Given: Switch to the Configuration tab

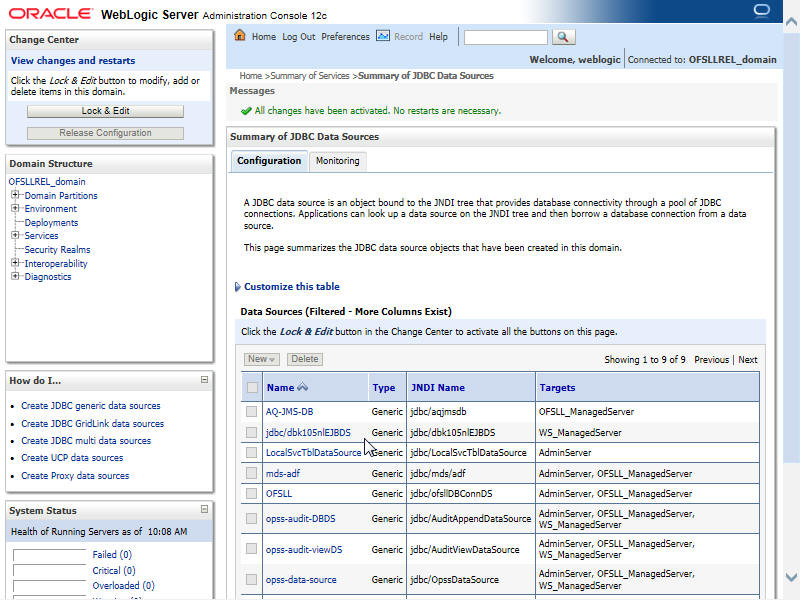Looking at the screenshot, I should tap(269, 161).
